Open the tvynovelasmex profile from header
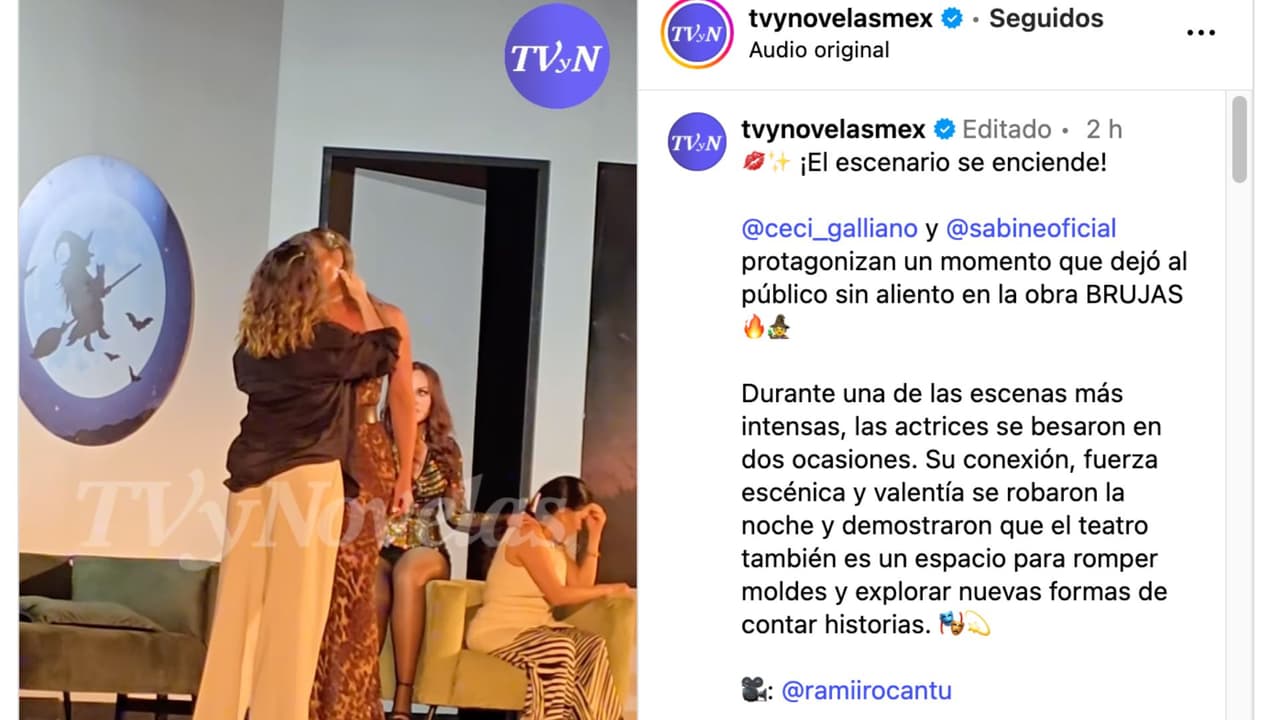1280x720 pixels. coord(841,18)
